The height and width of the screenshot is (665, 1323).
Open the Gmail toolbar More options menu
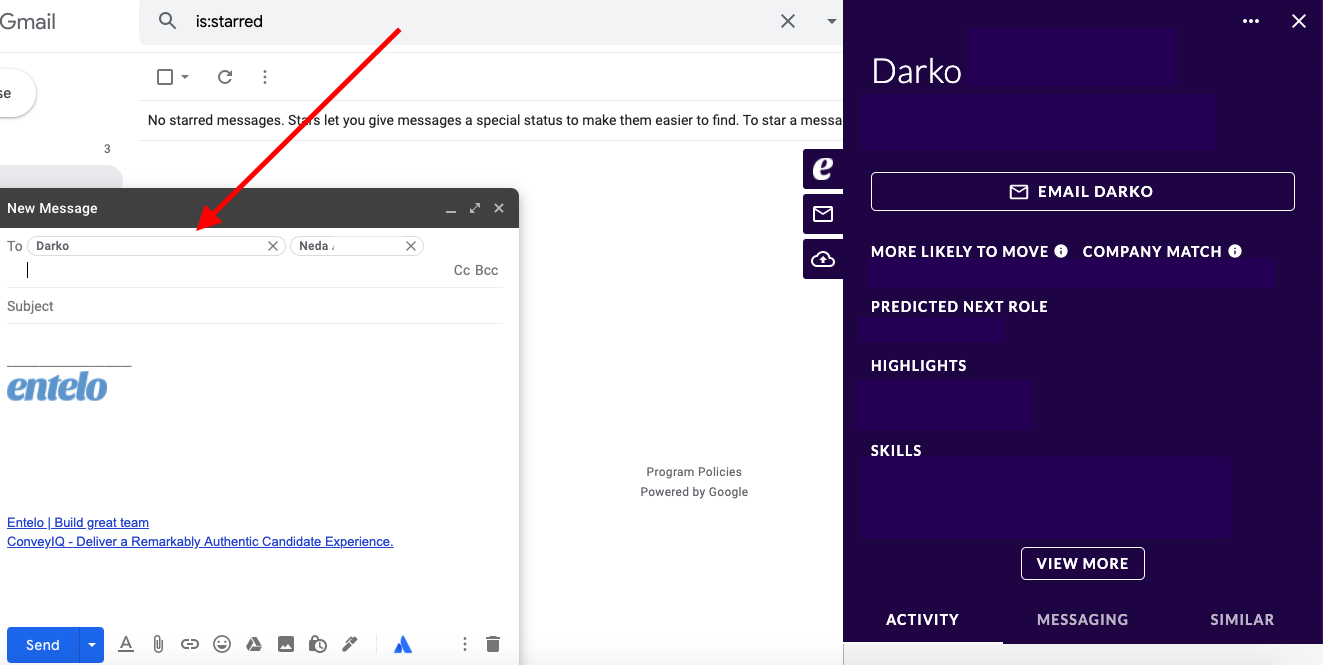point(265,77)
